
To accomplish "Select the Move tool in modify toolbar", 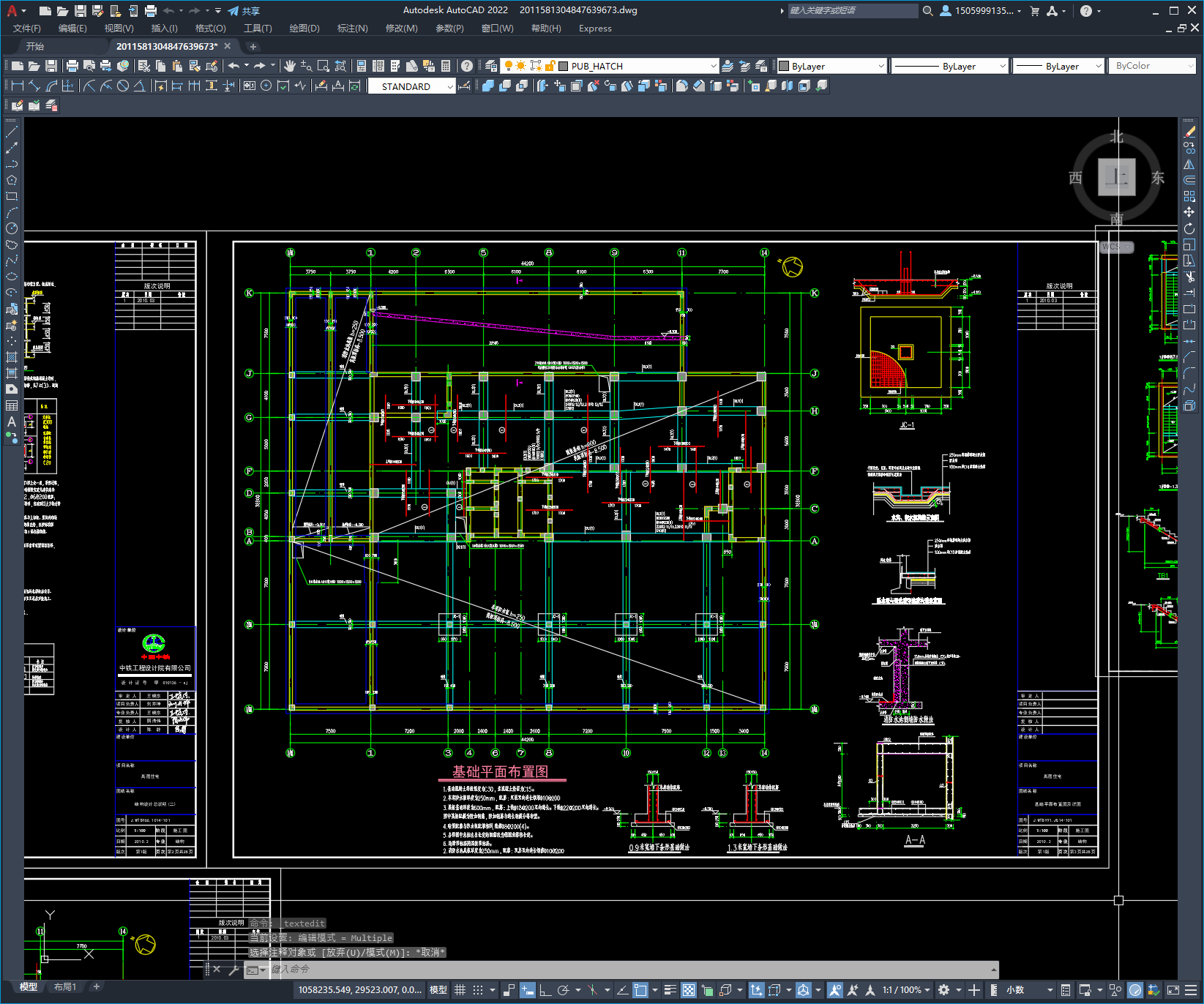I will coord(1189,212).
